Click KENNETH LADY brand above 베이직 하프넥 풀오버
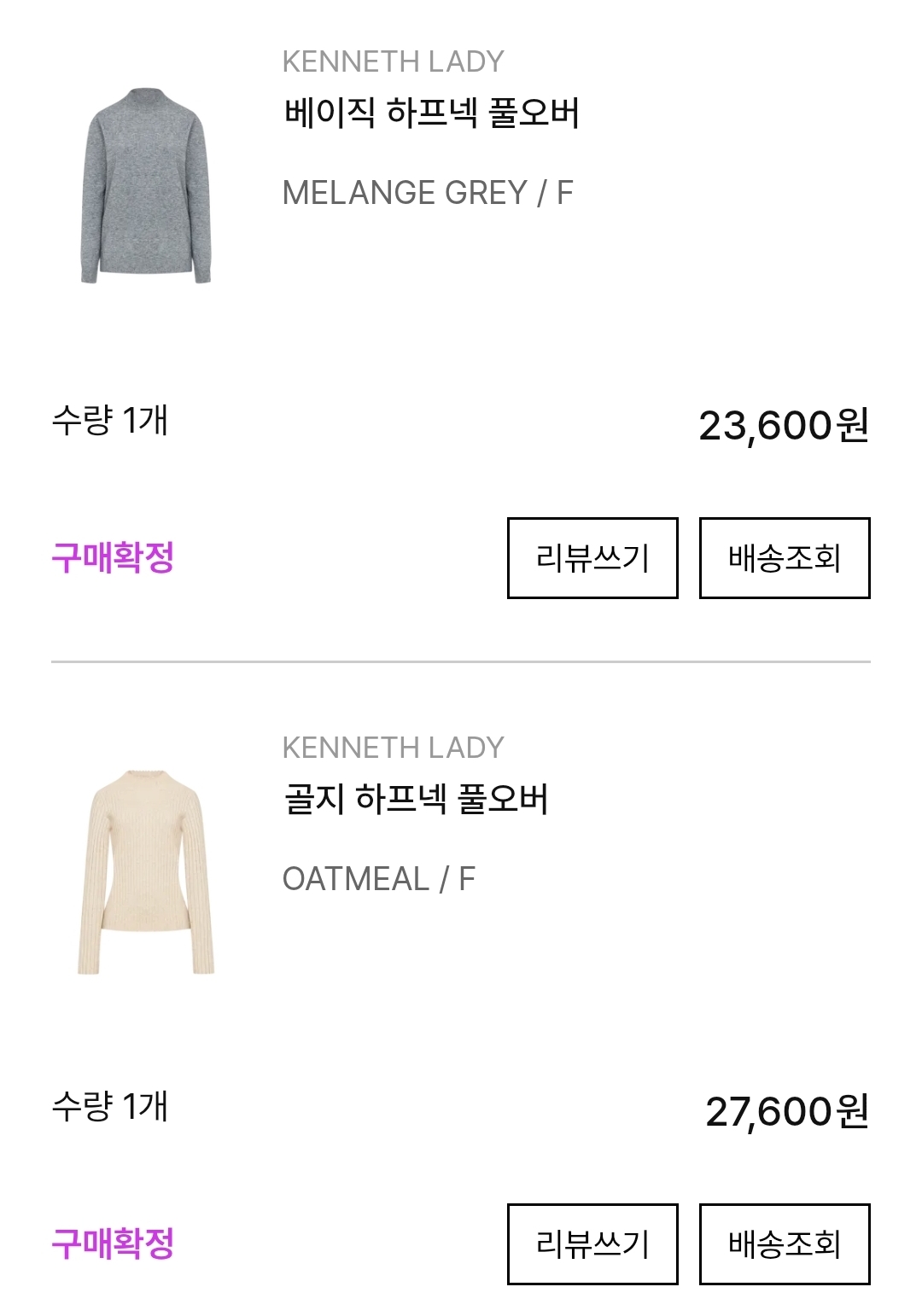 pos(393,61)
